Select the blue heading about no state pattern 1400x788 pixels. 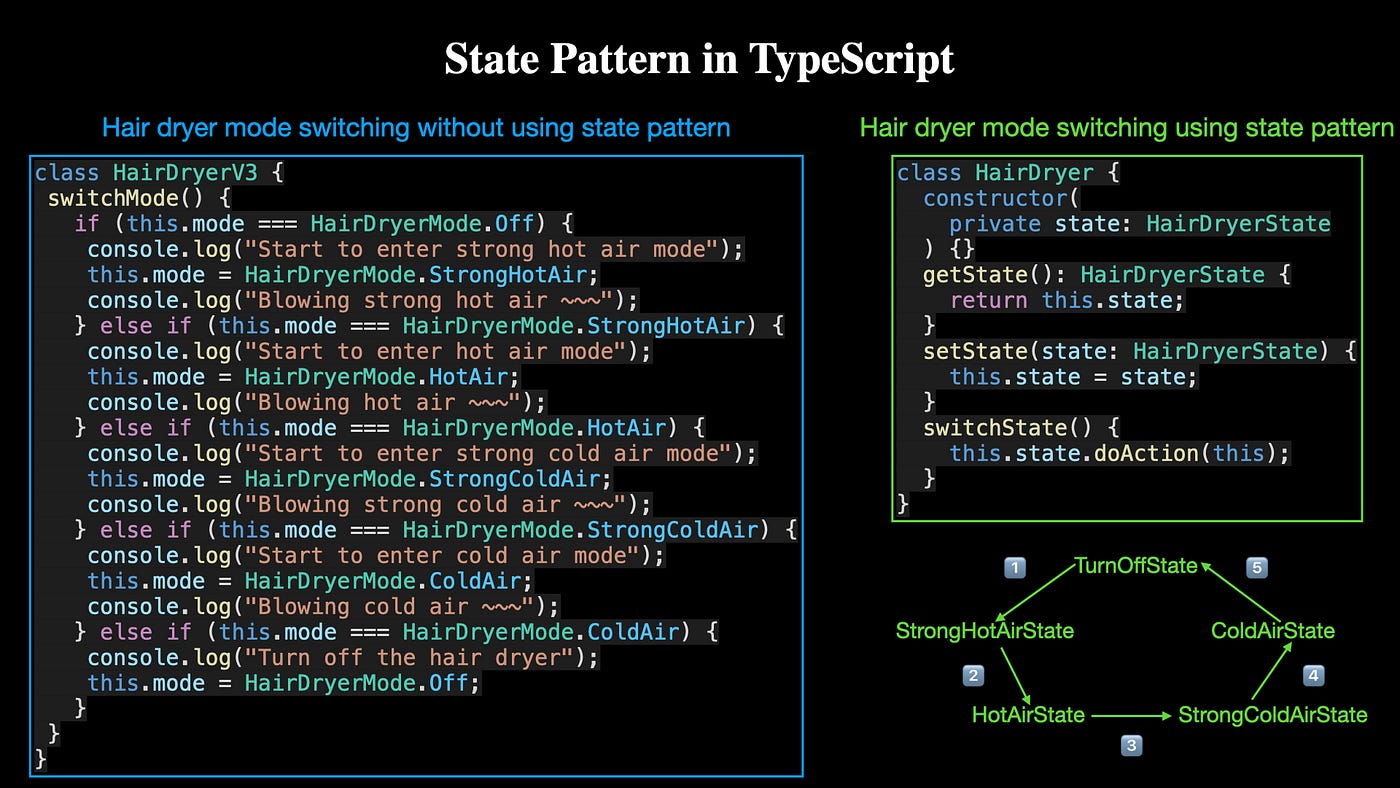[x=416, y=128]
